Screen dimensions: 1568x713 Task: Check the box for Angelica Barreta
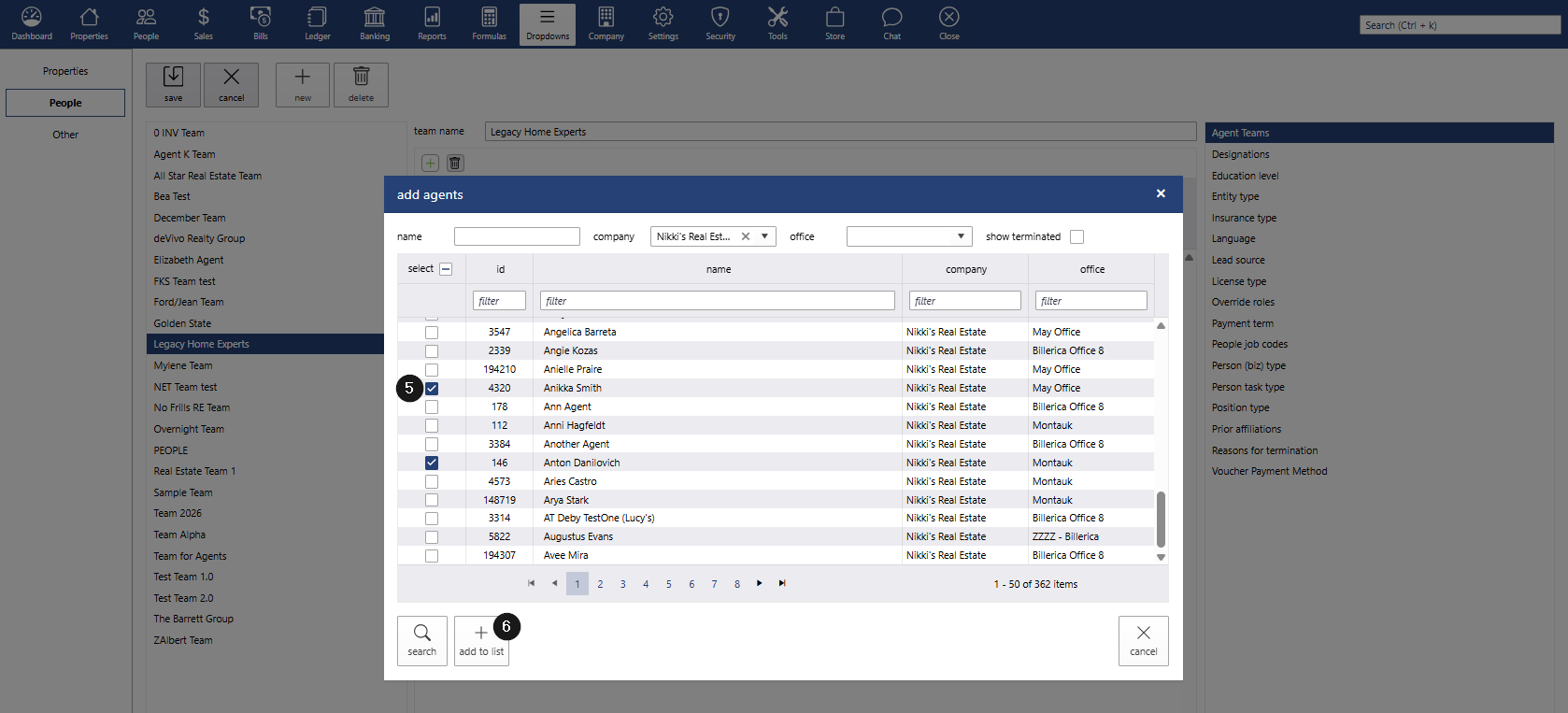coord(432,333)
